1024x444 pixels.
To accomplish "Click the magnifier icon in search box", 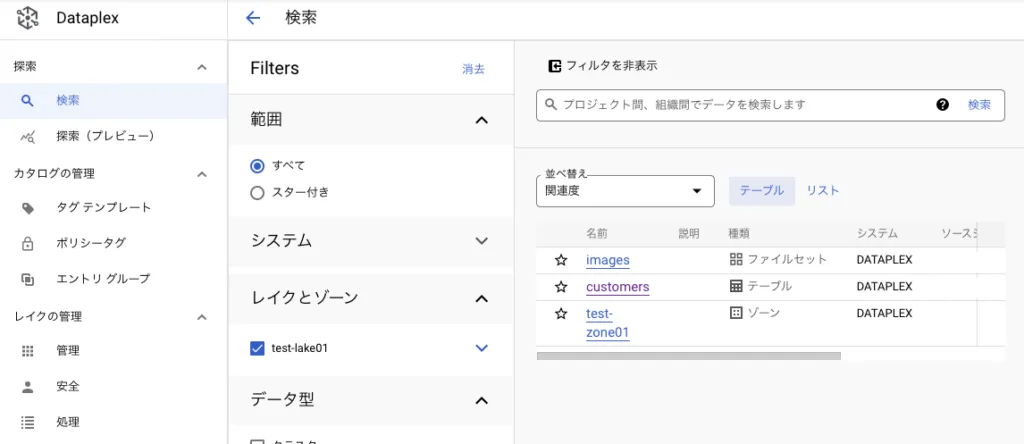I will 551,104.
